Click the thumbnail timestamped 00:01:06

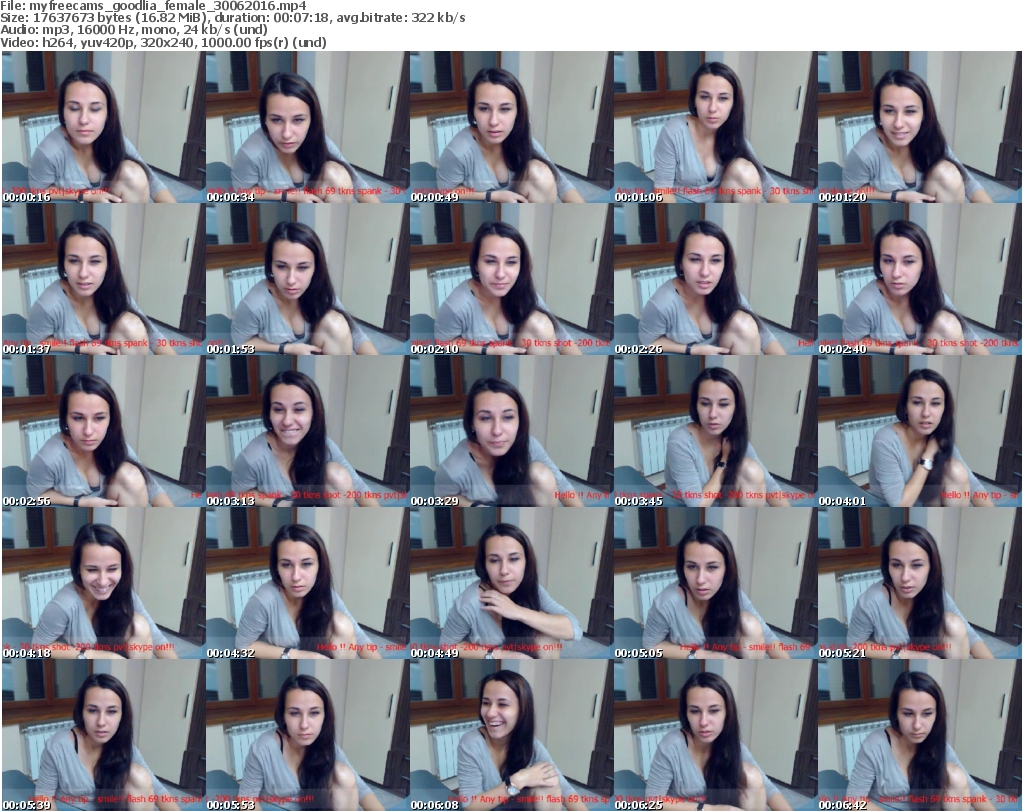pos(716,127)
